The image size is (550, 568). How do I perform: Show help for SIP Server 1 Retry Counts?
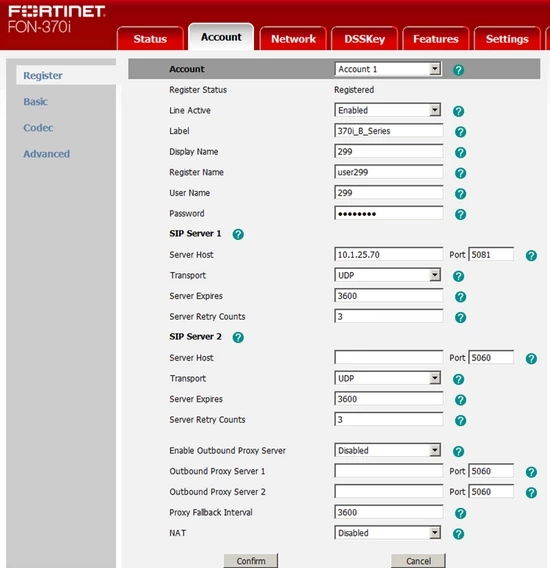[460, 318]
